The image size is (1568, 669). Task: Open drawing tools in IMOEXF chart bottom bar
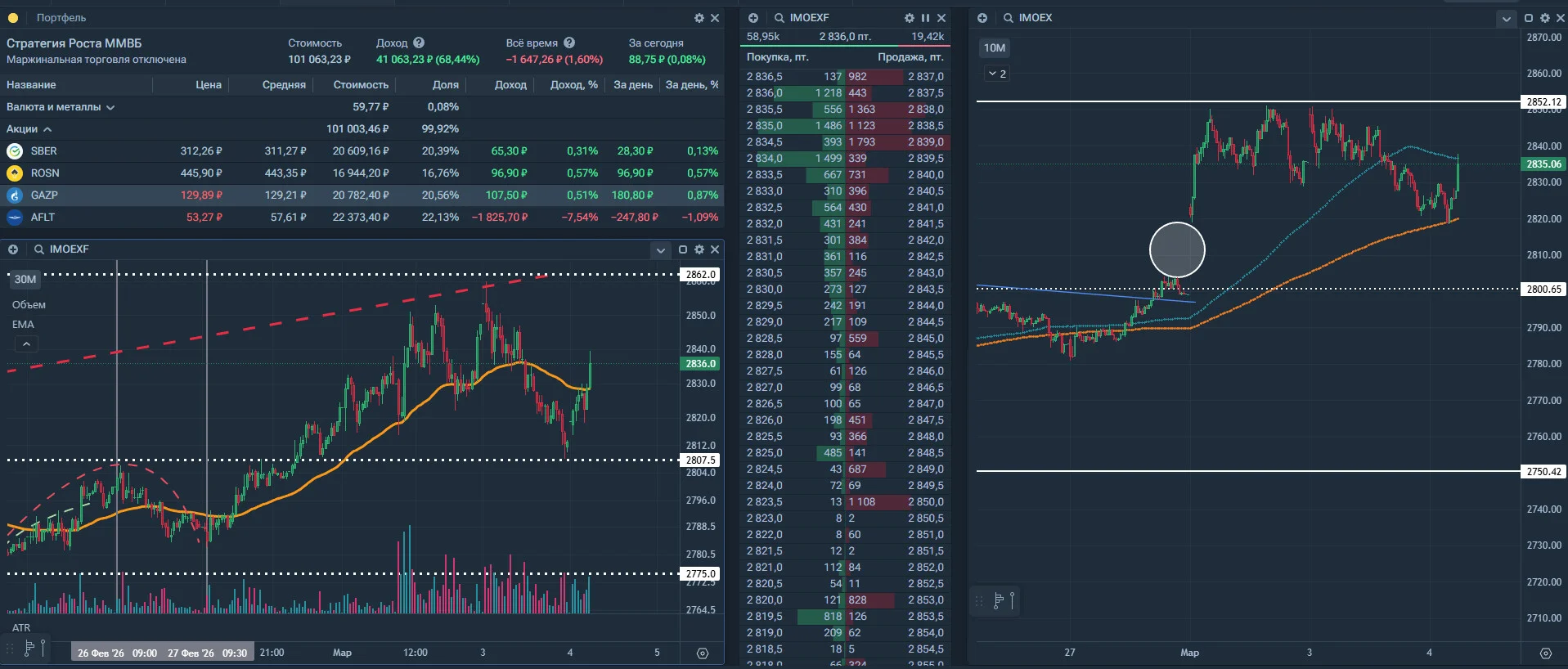click(29, 649)
